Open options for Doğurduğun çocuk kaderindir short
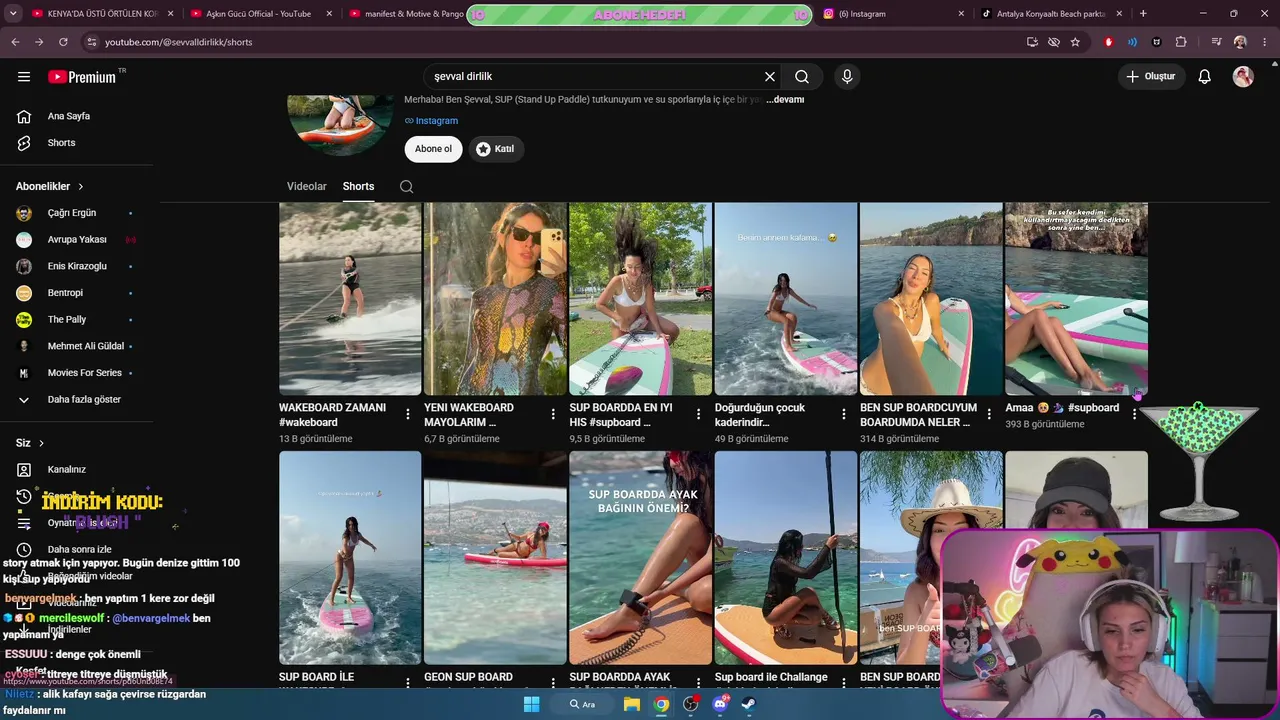The height and width of the screenshot is (720, 1280). [844, 414]
